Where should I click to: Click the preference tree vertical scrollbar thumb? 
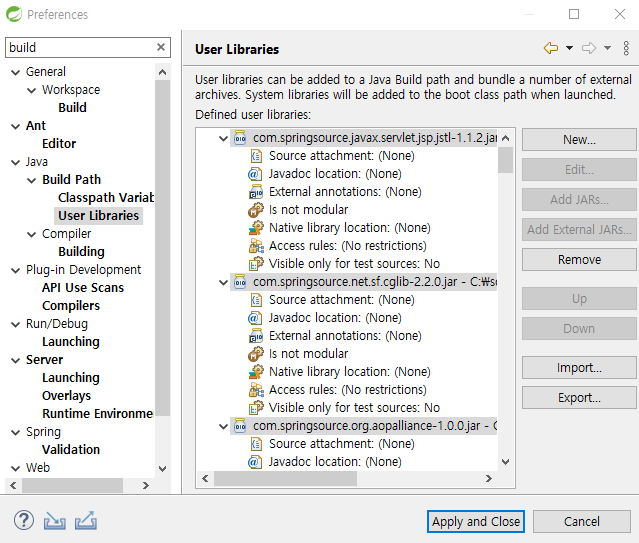(163, 248)
